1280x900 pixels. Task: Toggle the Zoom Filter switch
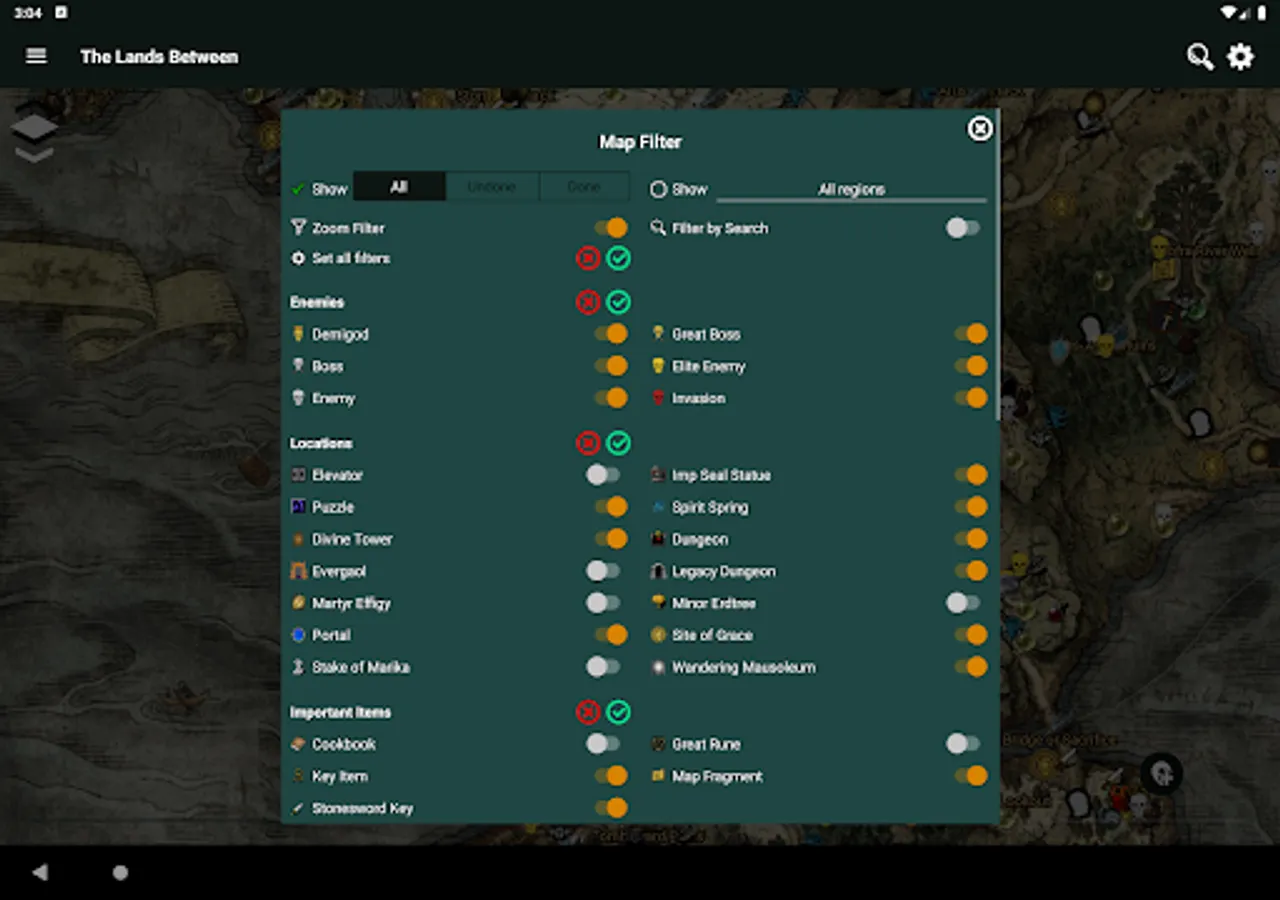611,228
